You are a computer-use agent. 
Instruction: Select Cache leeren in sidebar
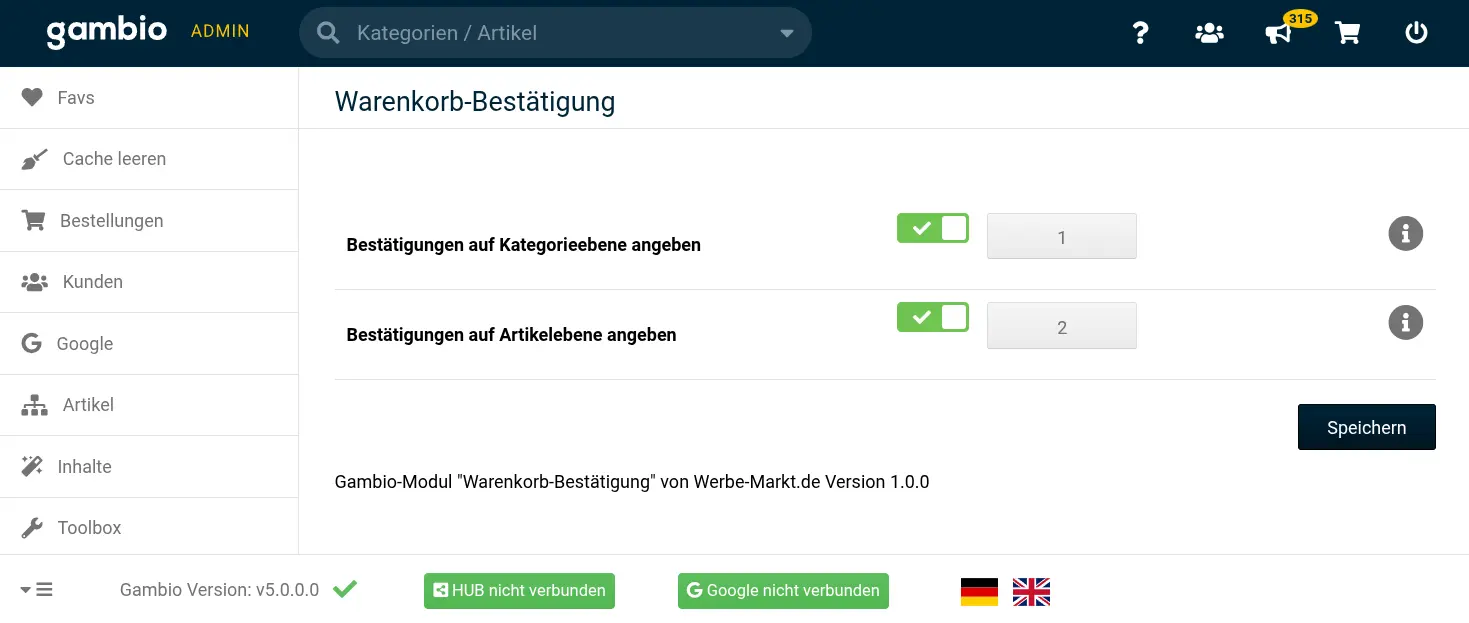pos(114,159)
